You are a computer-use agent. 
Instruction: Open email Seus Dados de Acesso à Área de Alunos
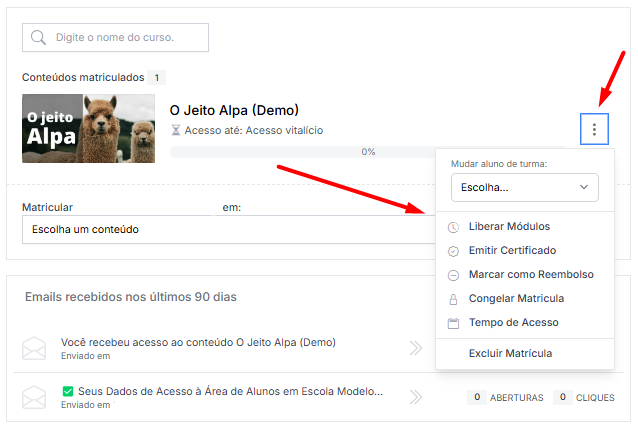tap(230, 391)
